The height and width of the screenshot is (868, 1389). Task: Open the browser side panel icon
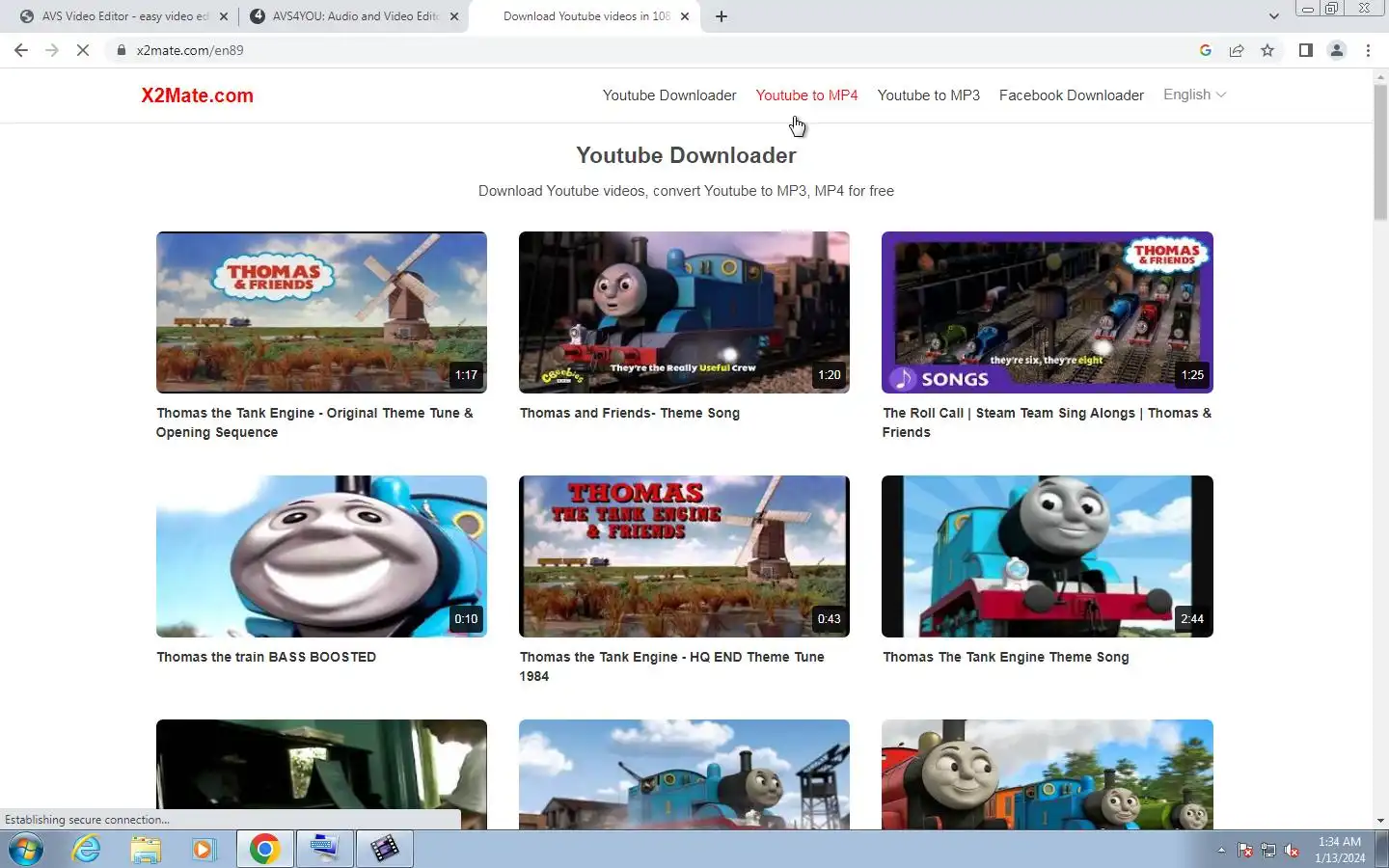(1306, 50)
